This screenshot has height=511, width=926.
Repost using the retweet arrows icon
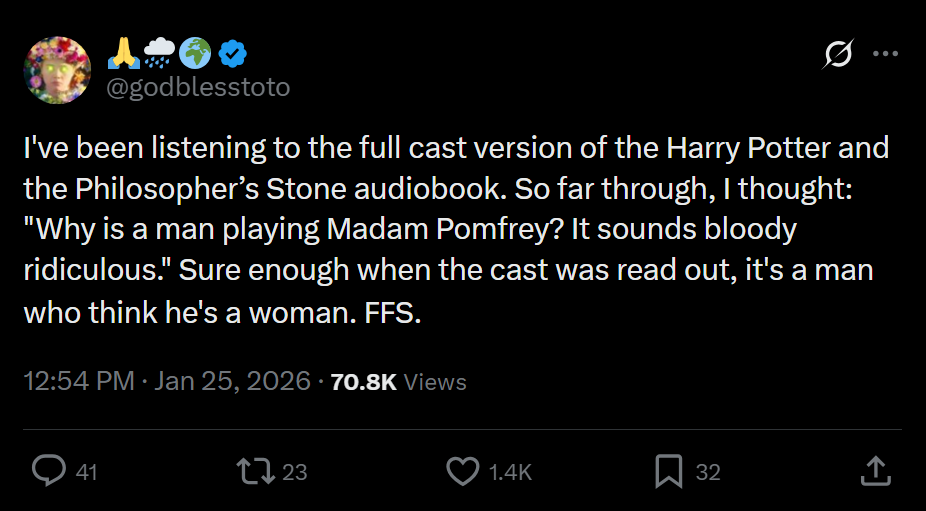tap(255, 471)
